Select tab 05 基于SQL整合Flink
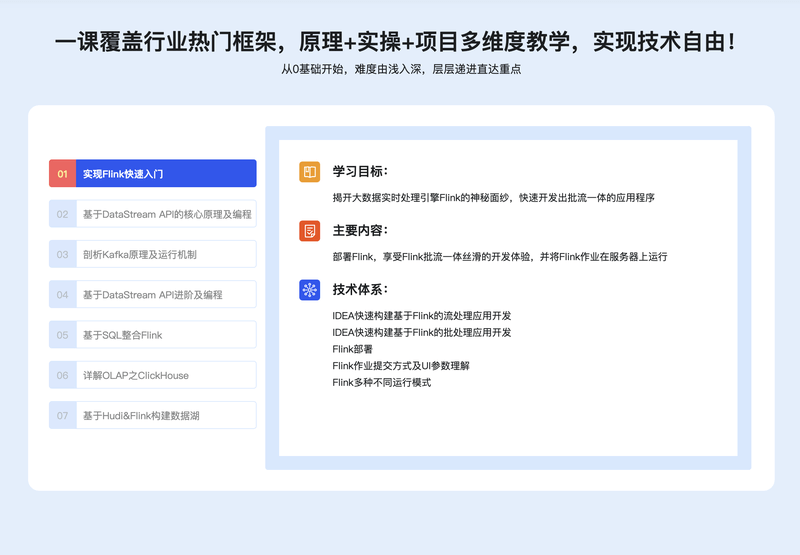The height and width of the screenshot is (555, 800). point(153,335)
